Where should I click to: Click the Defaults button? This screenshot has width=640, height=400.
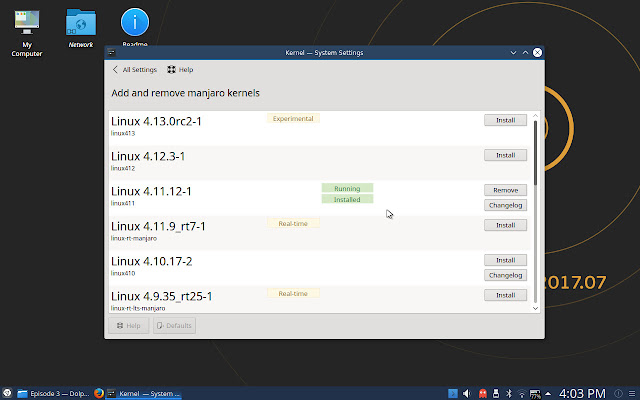pyautogui.click(x=174, y=325)
